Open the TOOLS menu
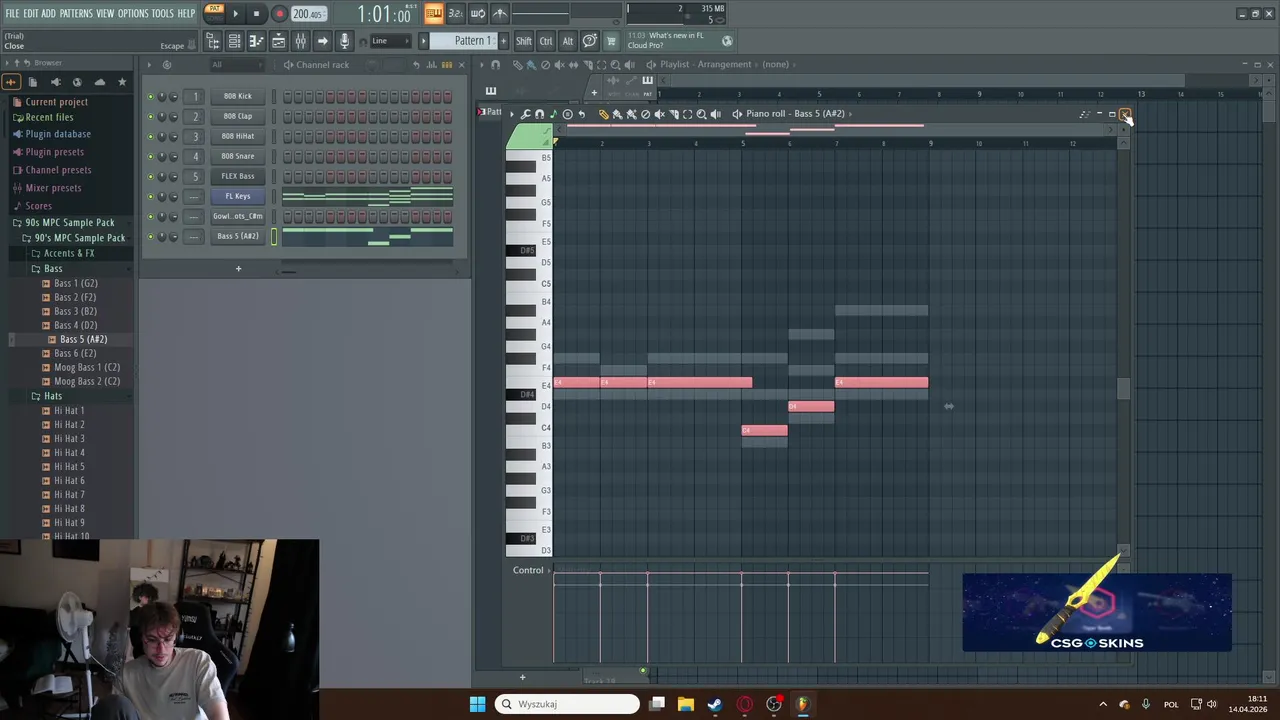Viewport: 1280px width, 720px height. tap(163, 13)
